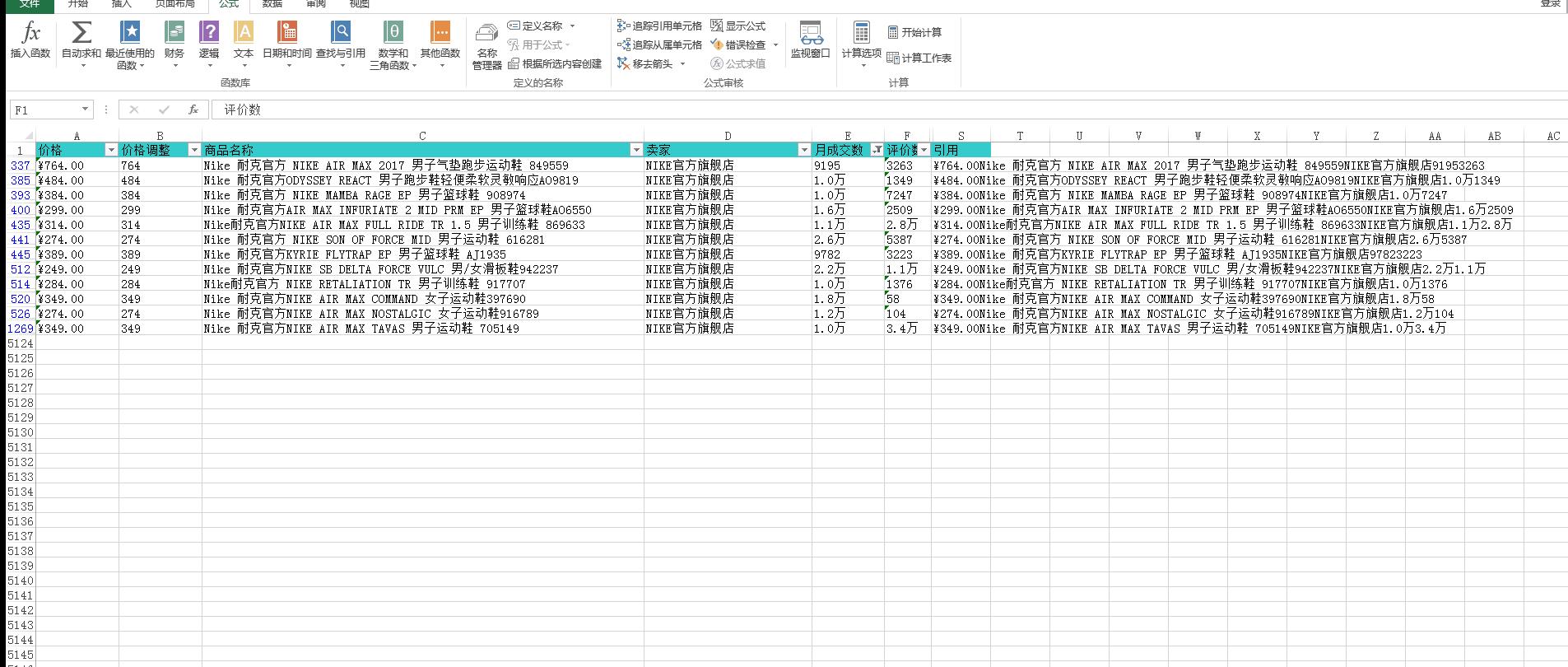Switch to the Page Layout (页面布局) tab
This screenshot has height=667, width=1568.
coord(175,4)
